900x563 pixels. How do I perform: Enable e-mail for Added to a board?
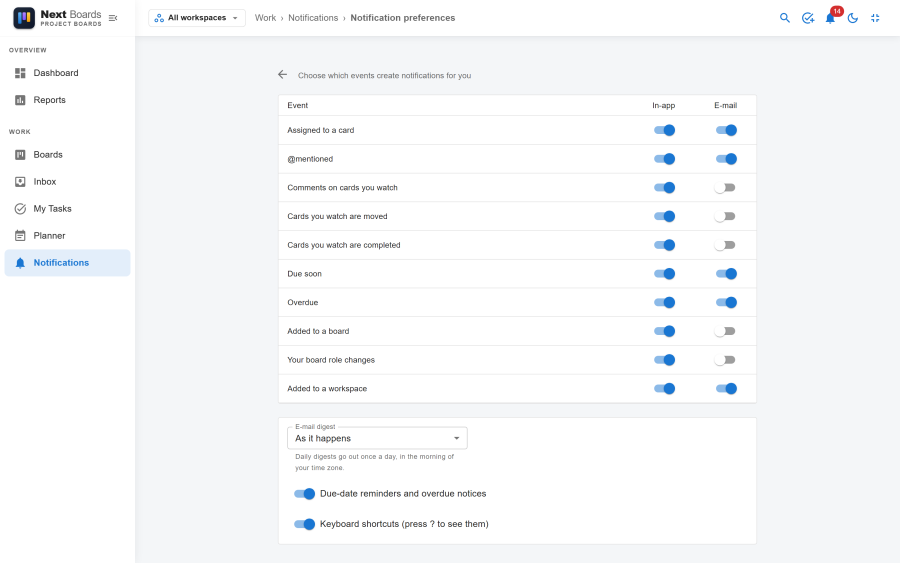click(x=725, y=331)
